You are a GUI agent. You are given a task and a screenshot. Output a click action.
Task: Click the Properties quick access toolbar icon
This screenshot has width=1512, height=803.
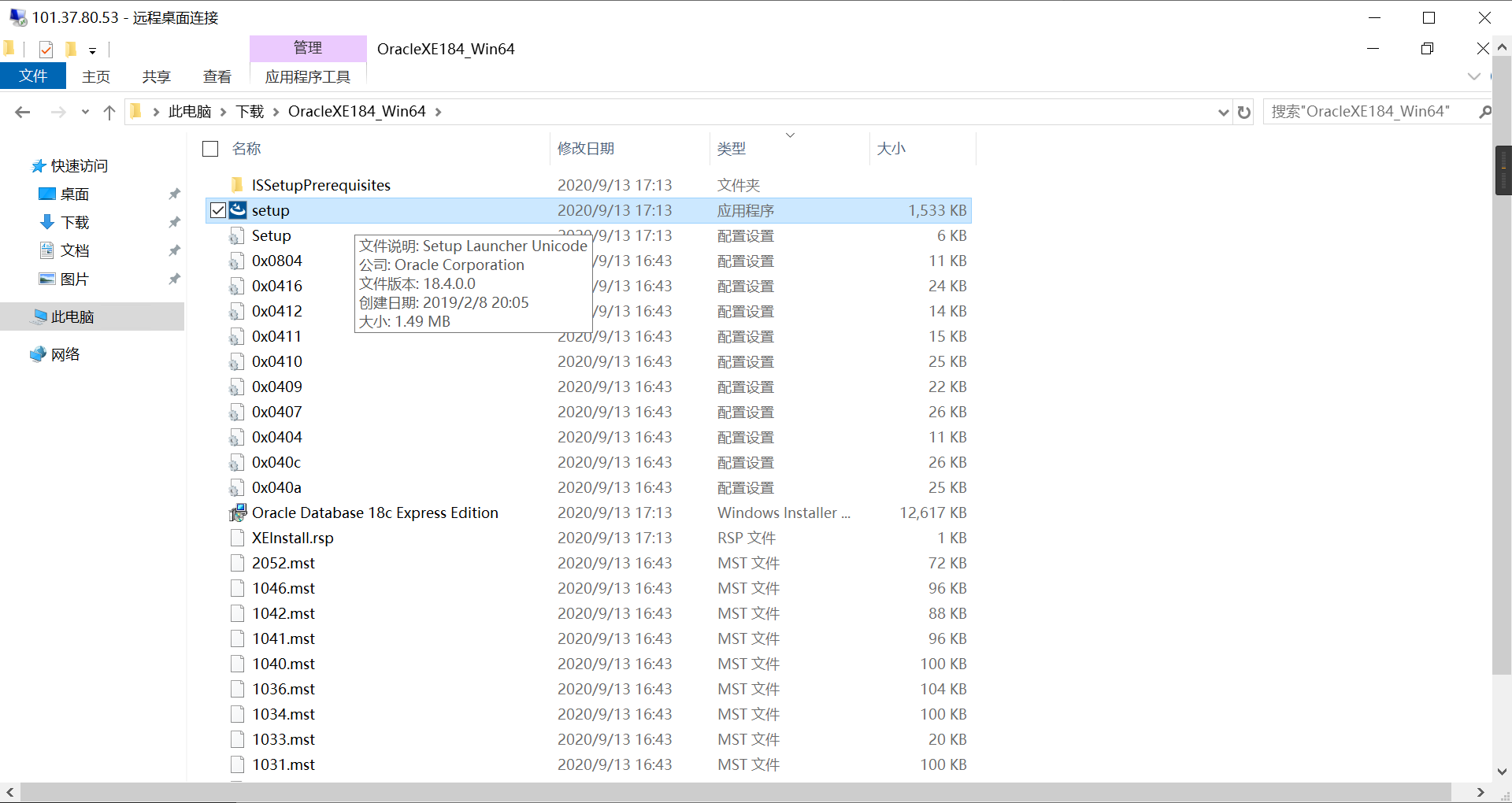[46, 50]
